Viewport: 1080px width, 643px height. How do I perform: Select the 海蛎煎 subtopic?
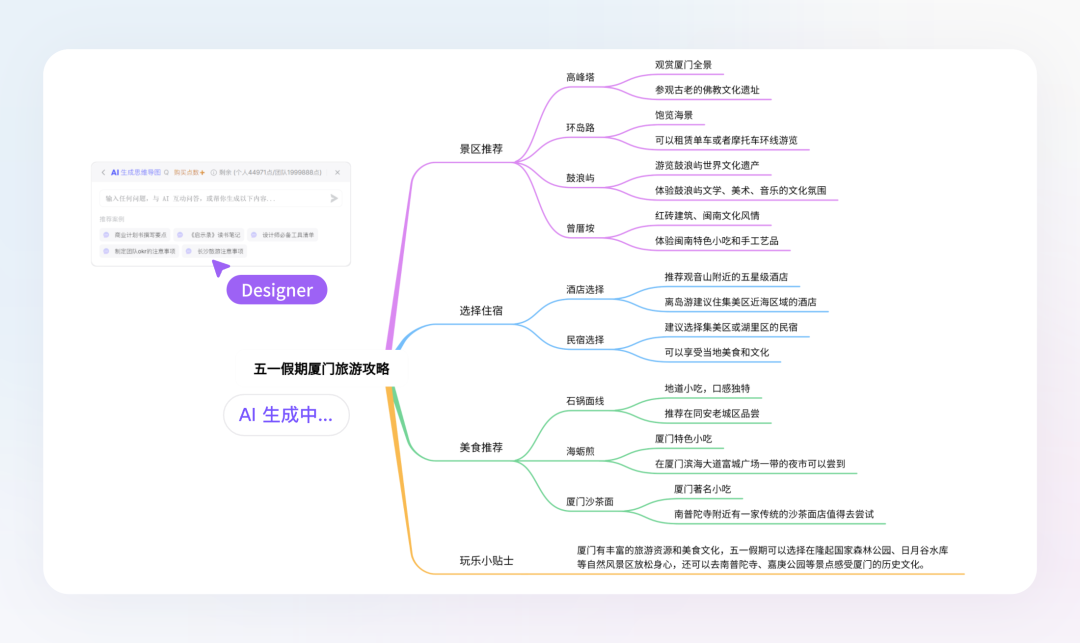580,451
